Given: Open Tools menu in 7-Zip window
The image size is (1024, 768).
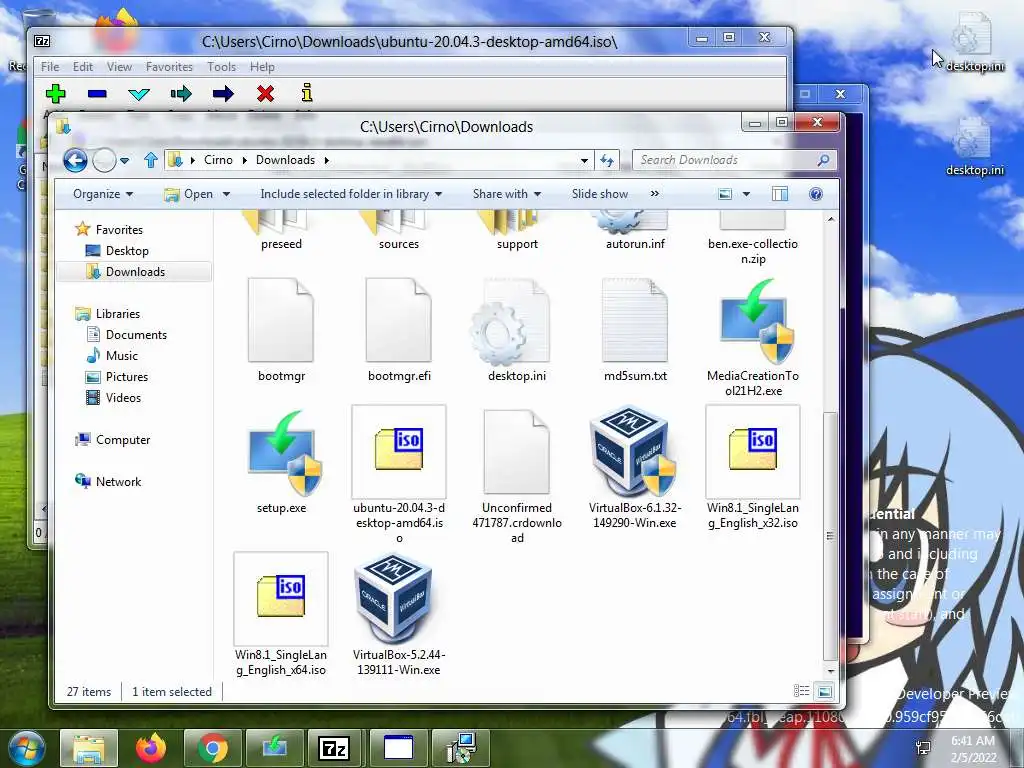Looking at the screenshot, I should (221, 67).
